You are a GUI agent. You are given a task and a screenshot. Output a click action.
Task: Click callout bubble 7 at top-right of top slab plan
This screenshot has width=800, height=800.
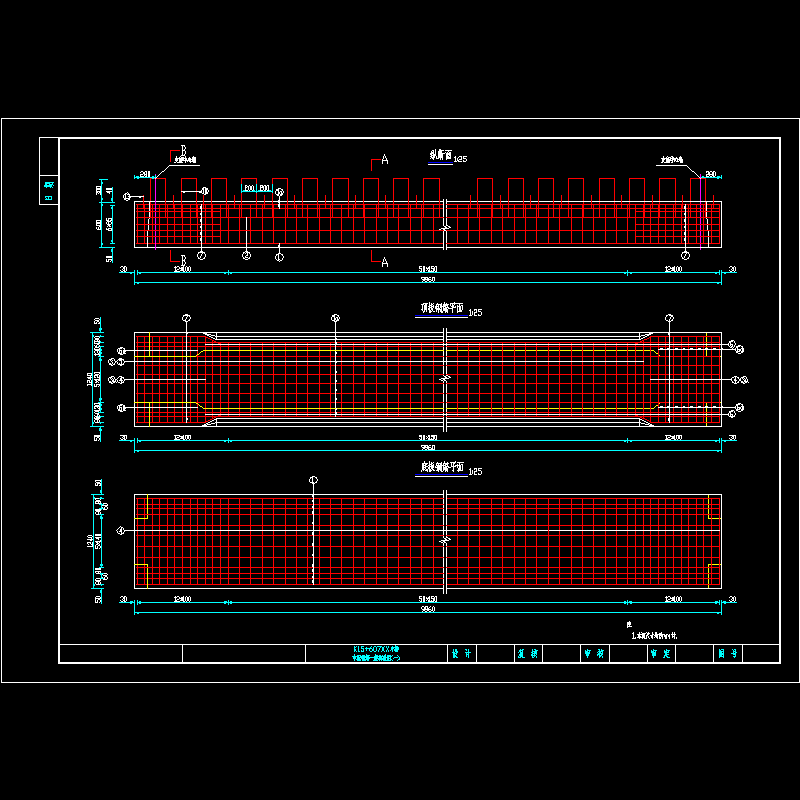(x=669, y=318)
